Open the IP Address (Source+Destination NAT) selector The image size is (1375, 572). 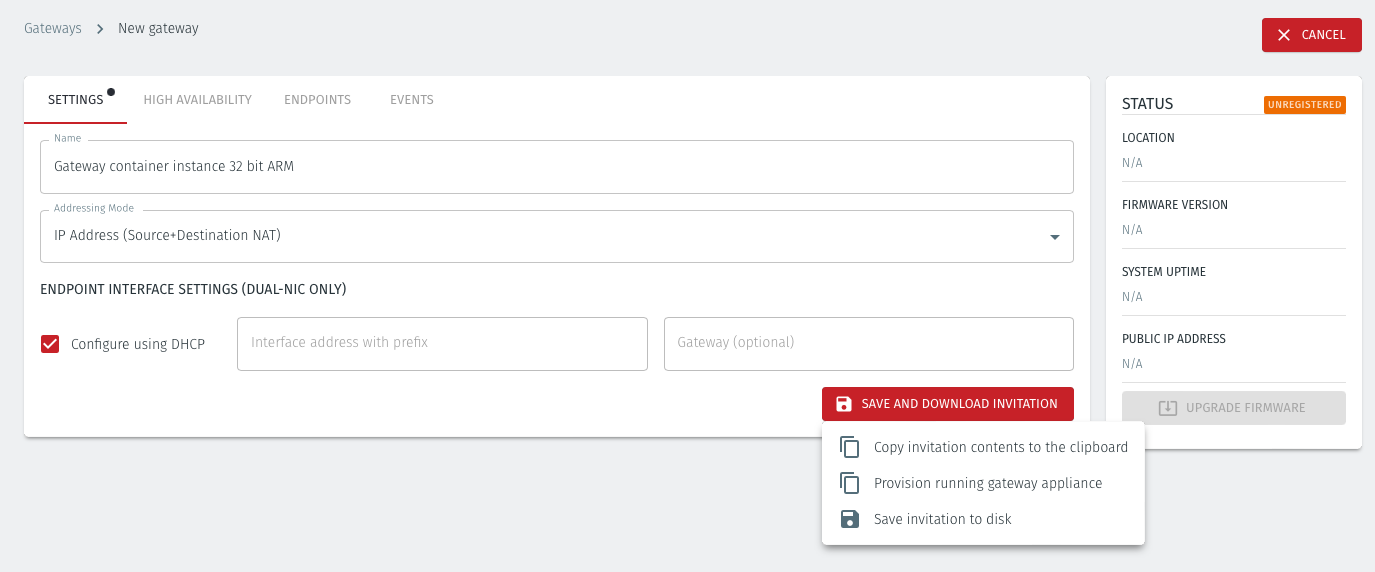[x=540, y=236]
